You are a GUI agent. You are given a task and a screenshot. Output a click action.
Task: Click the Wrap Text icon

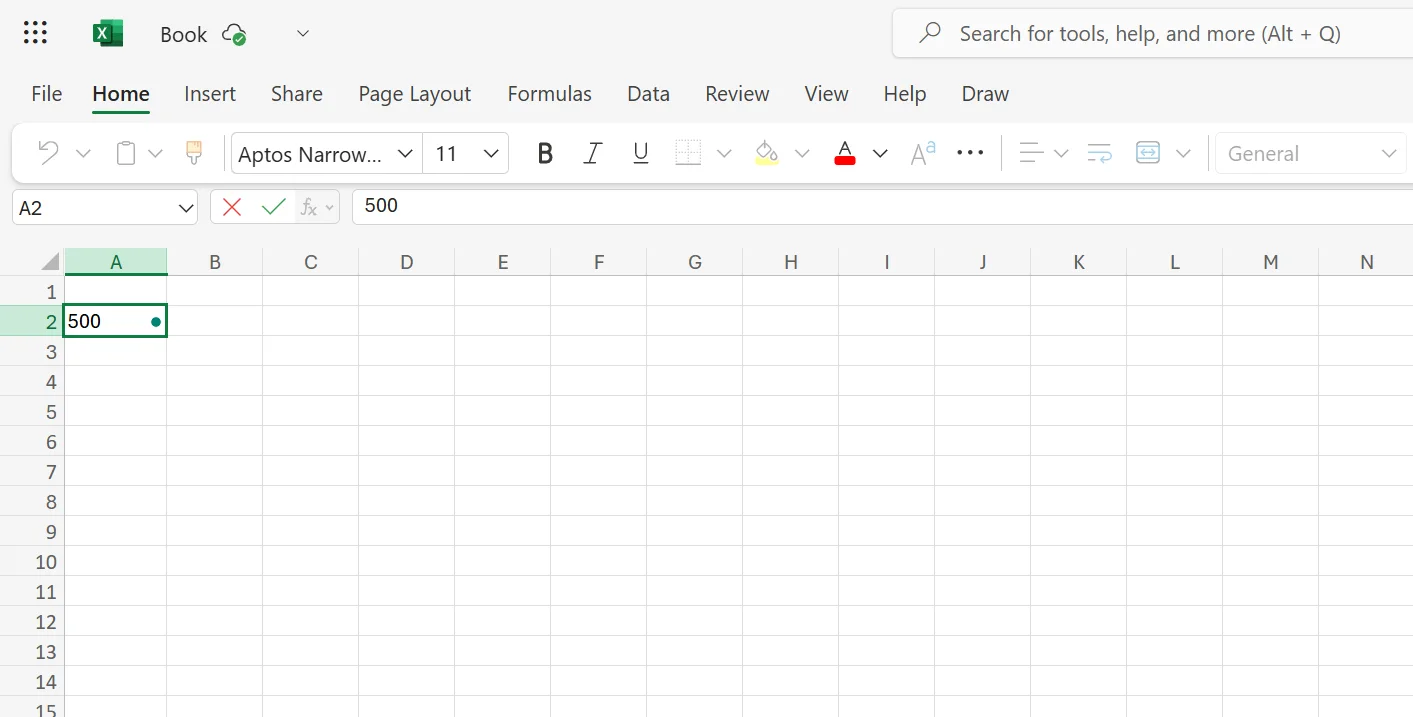click(1099, 153)
